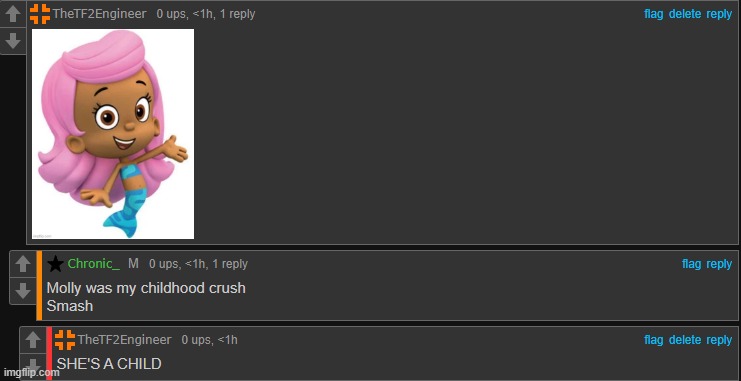741x381 pixels.
Task: Flag the top image comment
Action: pos(654,14)
